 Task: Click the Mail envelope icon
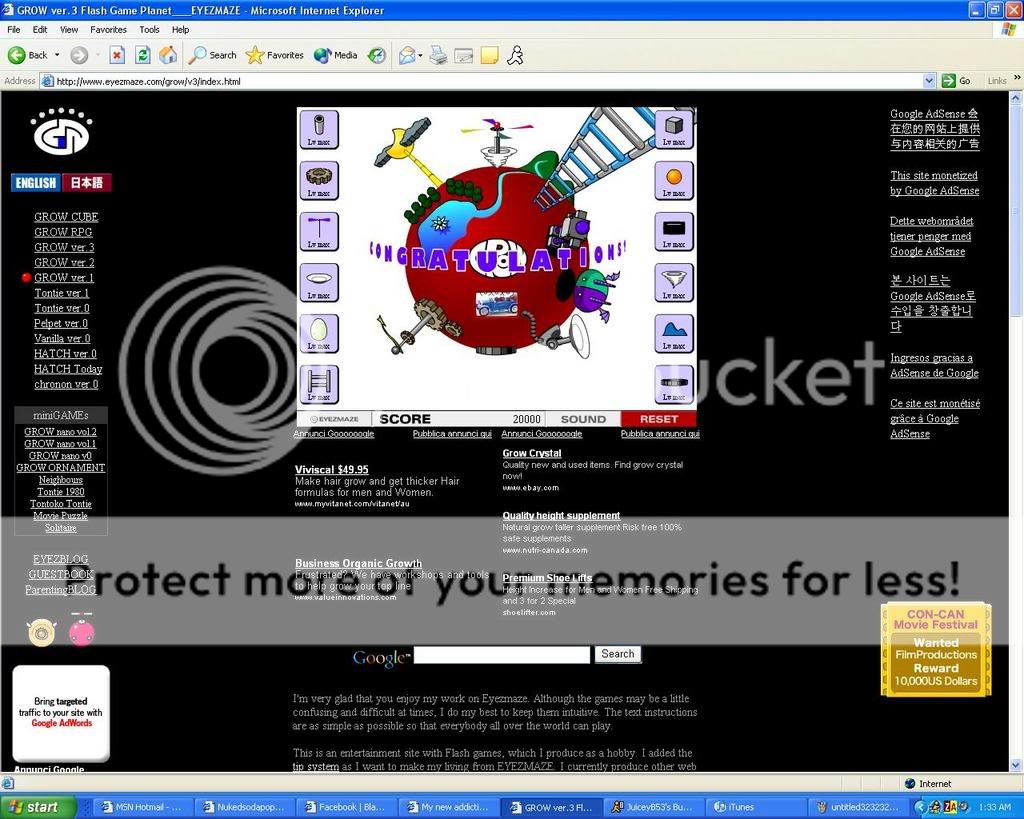point(406,56)
